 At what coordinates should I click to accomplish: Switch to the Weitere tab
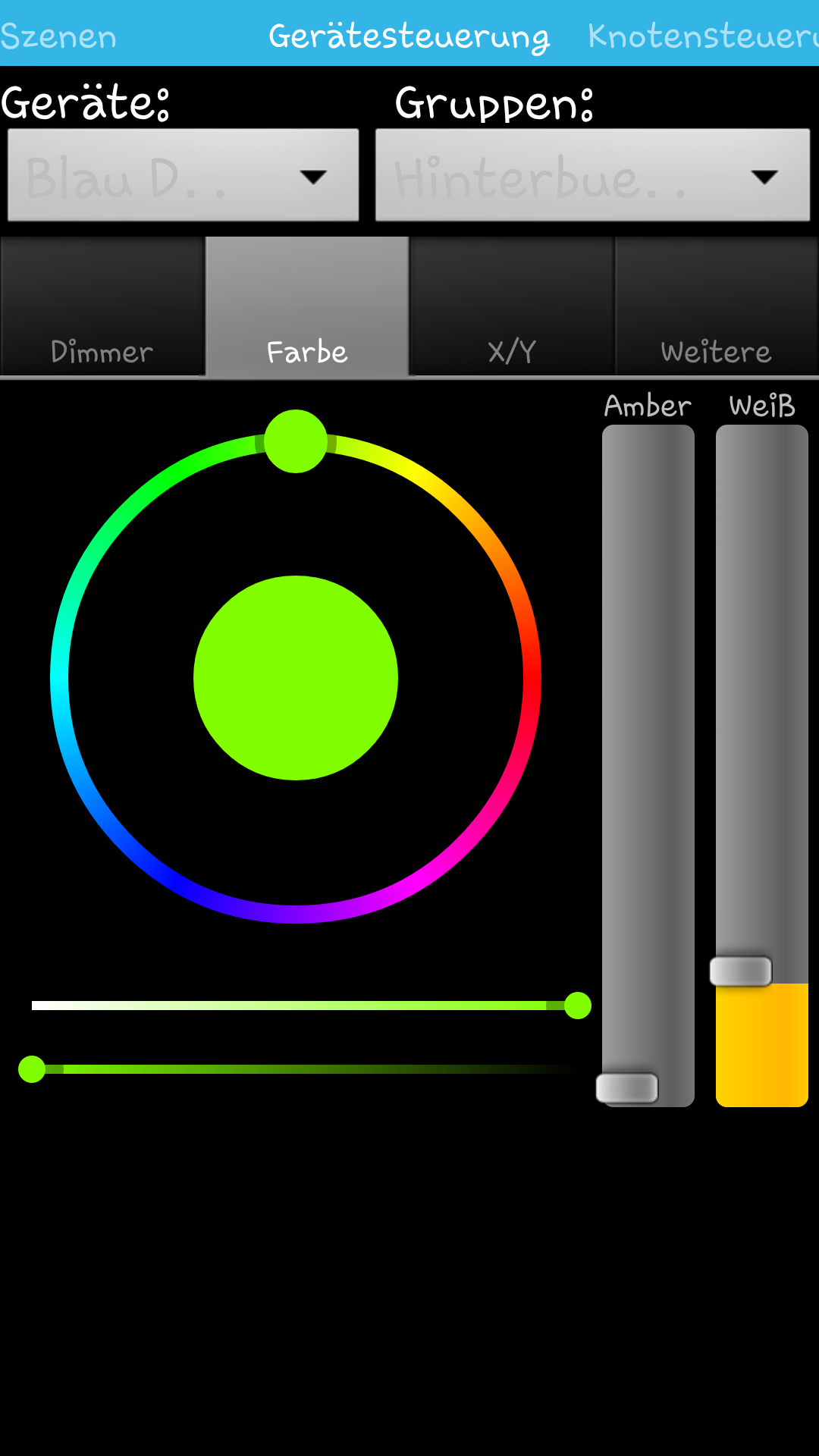(717, 307)
